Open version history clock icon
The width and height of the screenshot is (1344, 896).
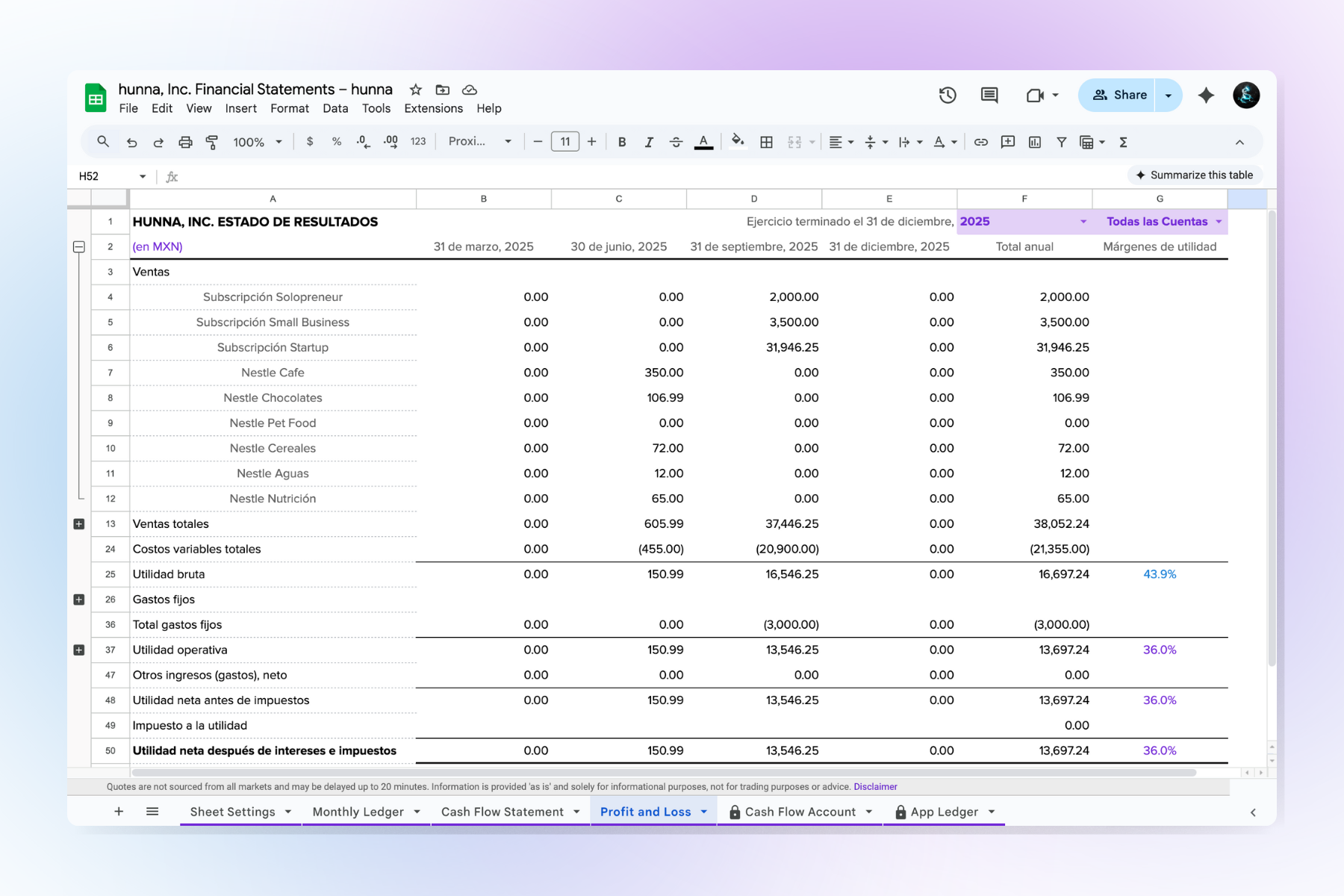[x=948, y=95]
